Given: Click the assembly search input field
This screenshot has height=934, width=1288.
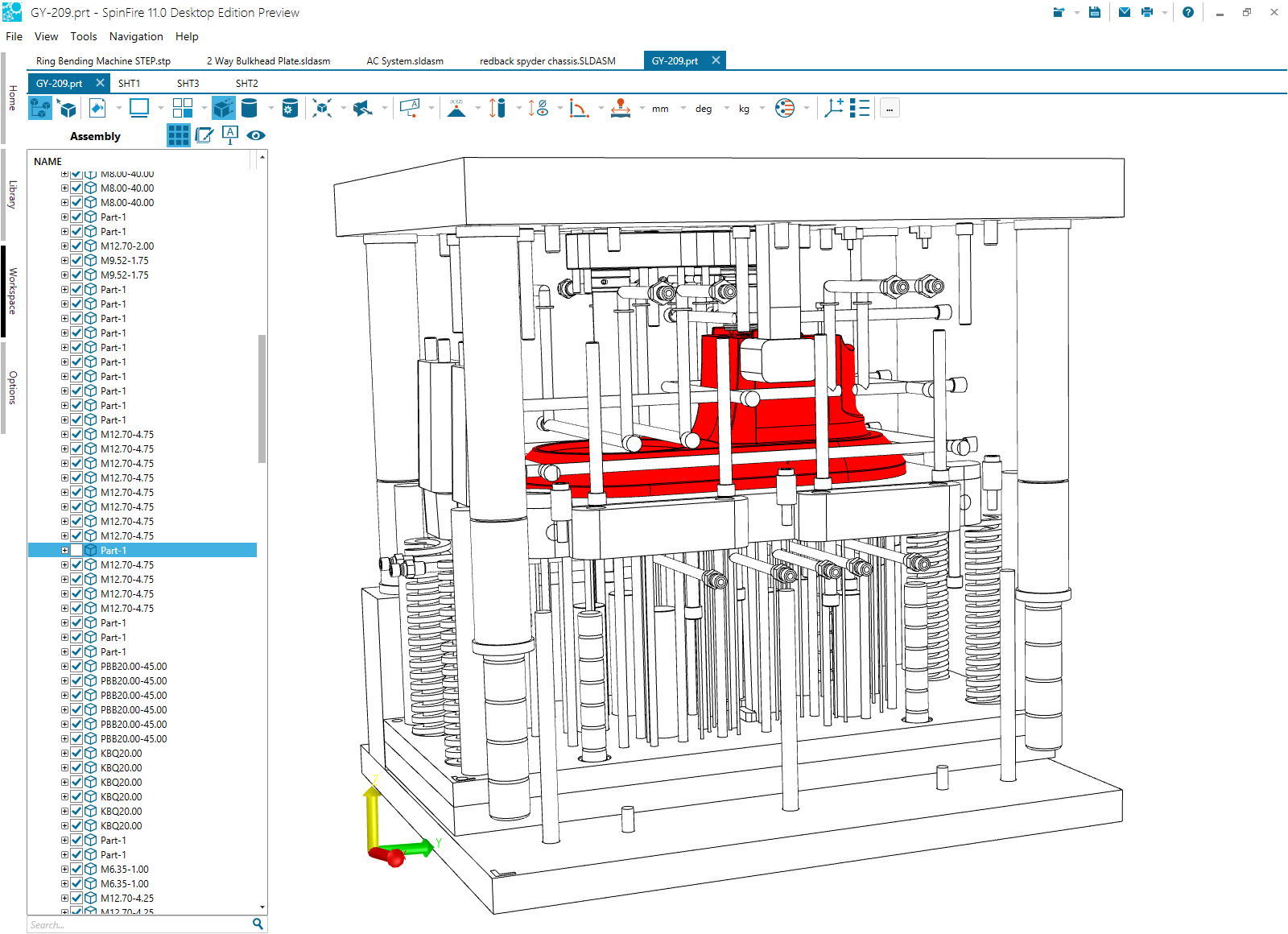Looking at the screenshot, I should [x=140, y=924].
